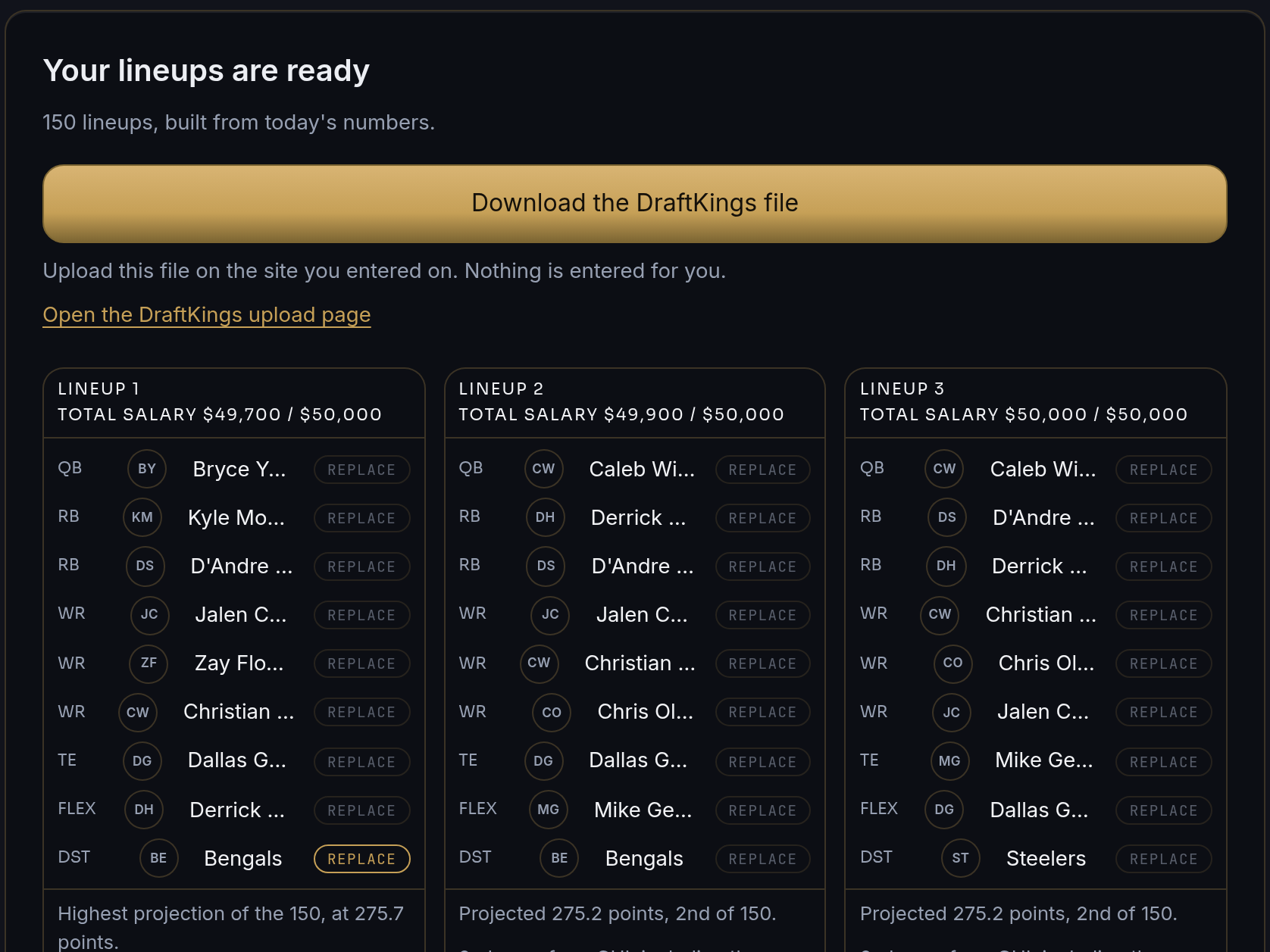The width and height of the screenshot is (1270, 952).
Task: Replace D'Andre RB in Lineup 2
Action: click(762, 567)
